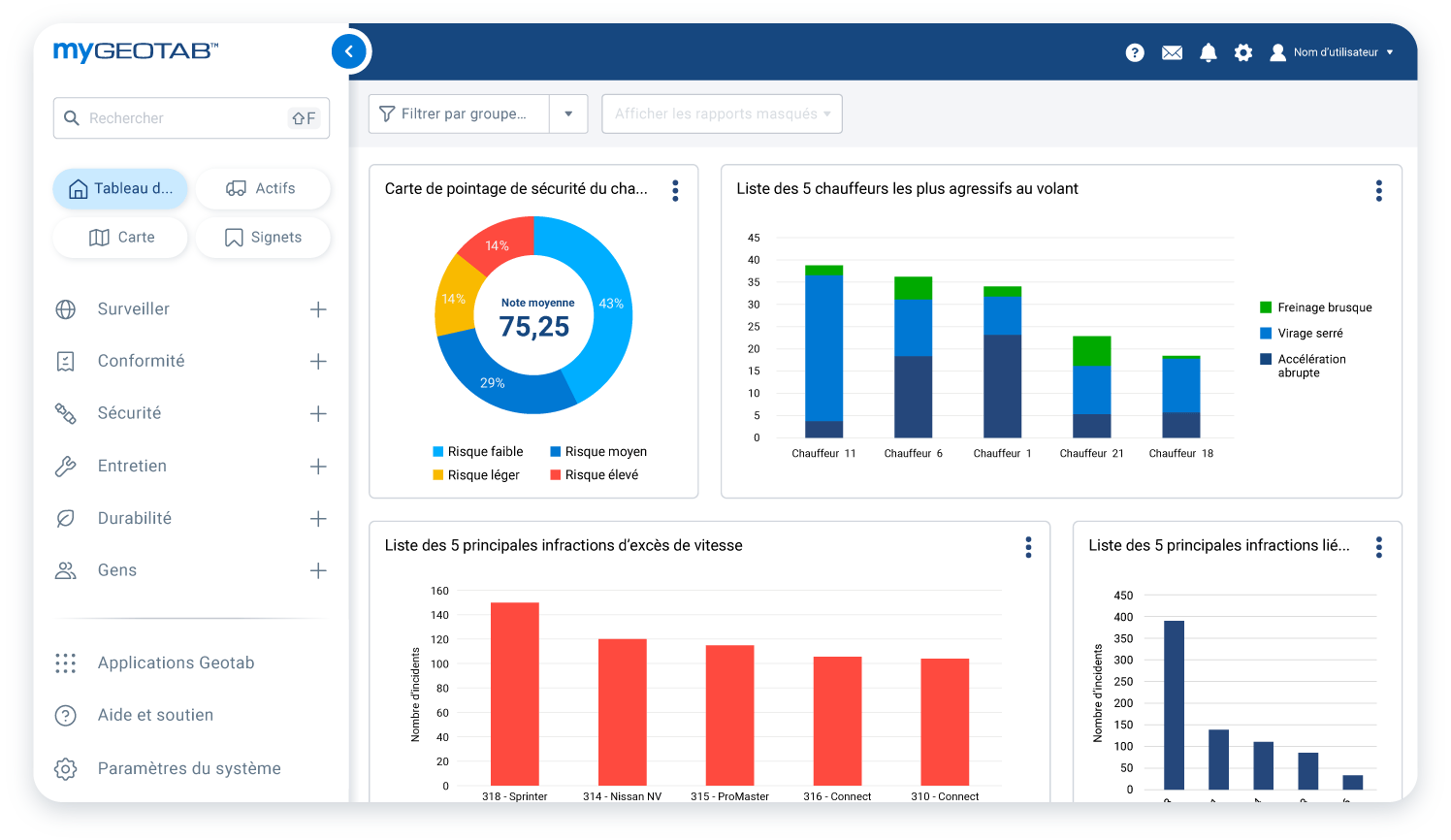Viewport: 1451px width, 840px height.
Task: Switch to the Carte tab
Action: point(121,238)
